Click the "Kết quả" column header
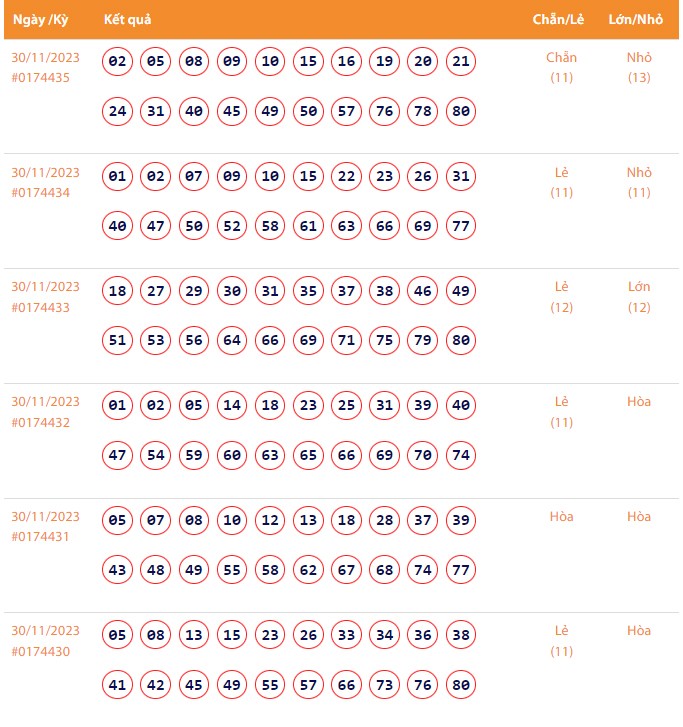Viewport: 683px width, 727px height. point(127,20)
